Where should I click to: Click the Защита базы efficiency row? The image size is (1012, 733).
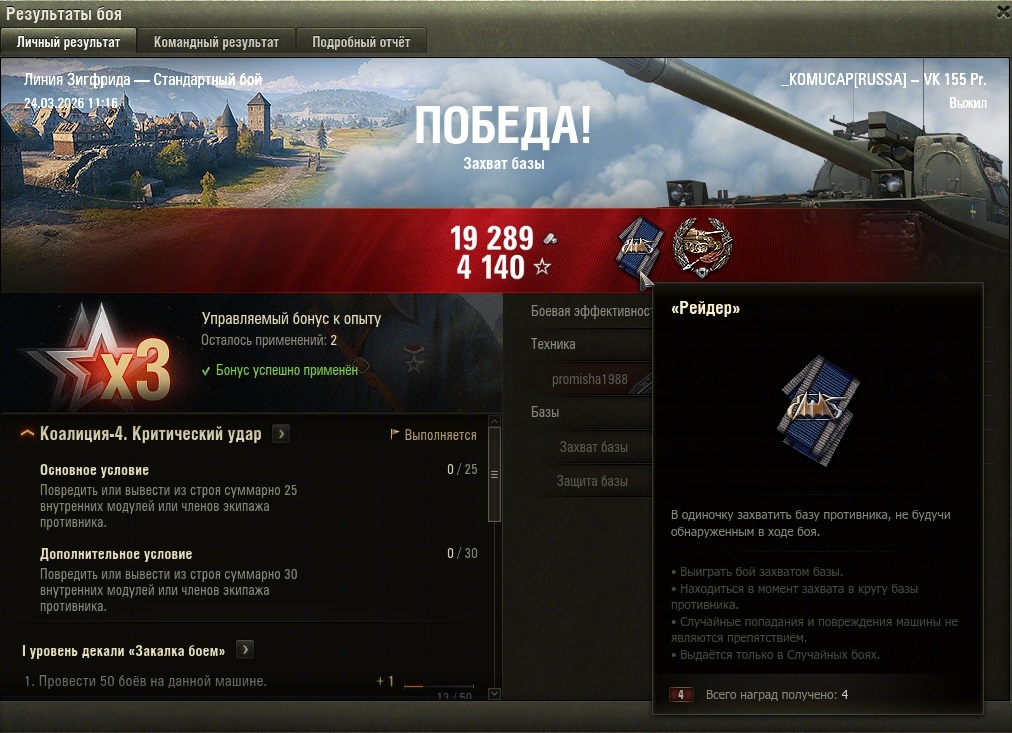[592, 481]
